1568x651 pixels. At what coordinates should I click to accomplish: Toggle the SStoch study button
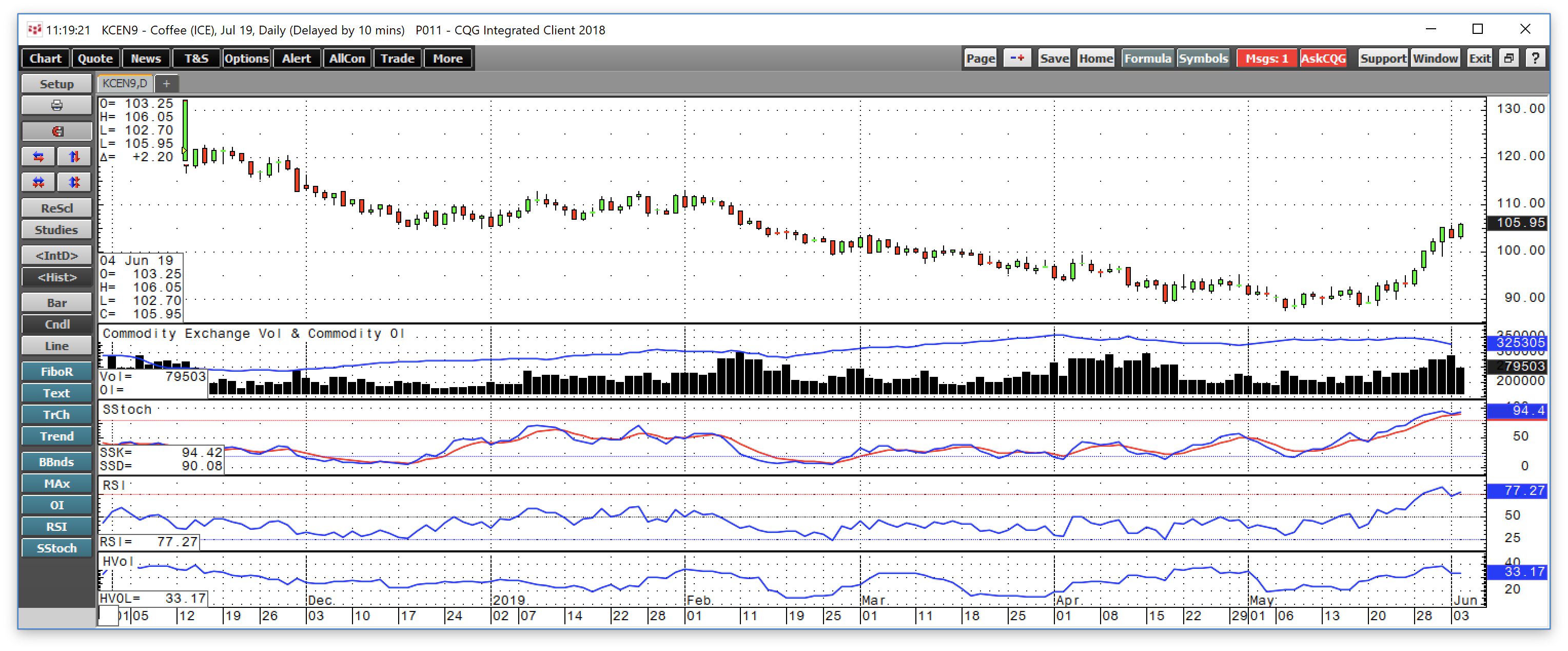56,548
